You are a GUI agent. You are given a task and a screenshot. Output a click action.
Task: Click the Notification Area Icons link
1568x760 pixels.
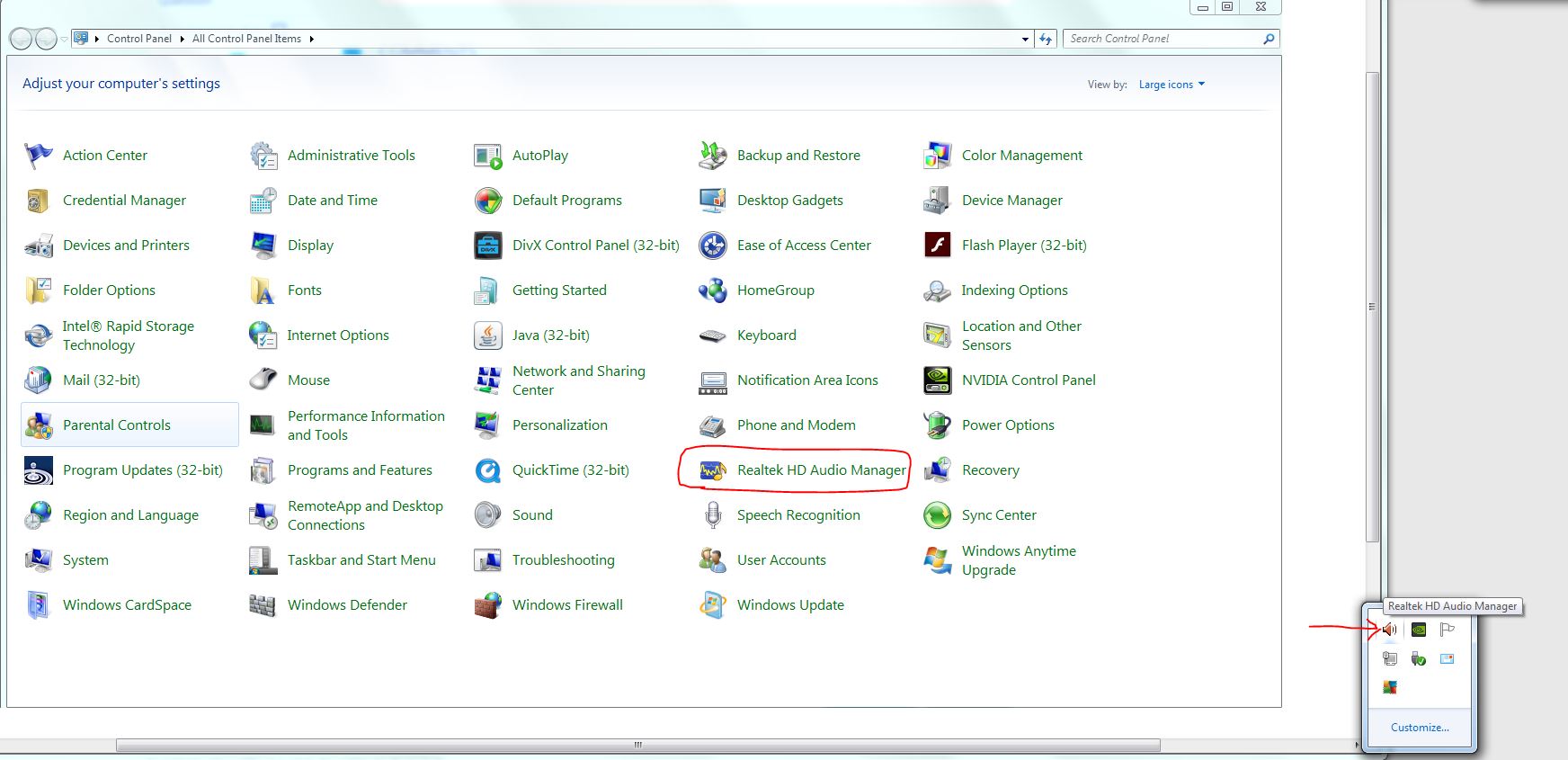pyautogui.click(x=807, y=380)
